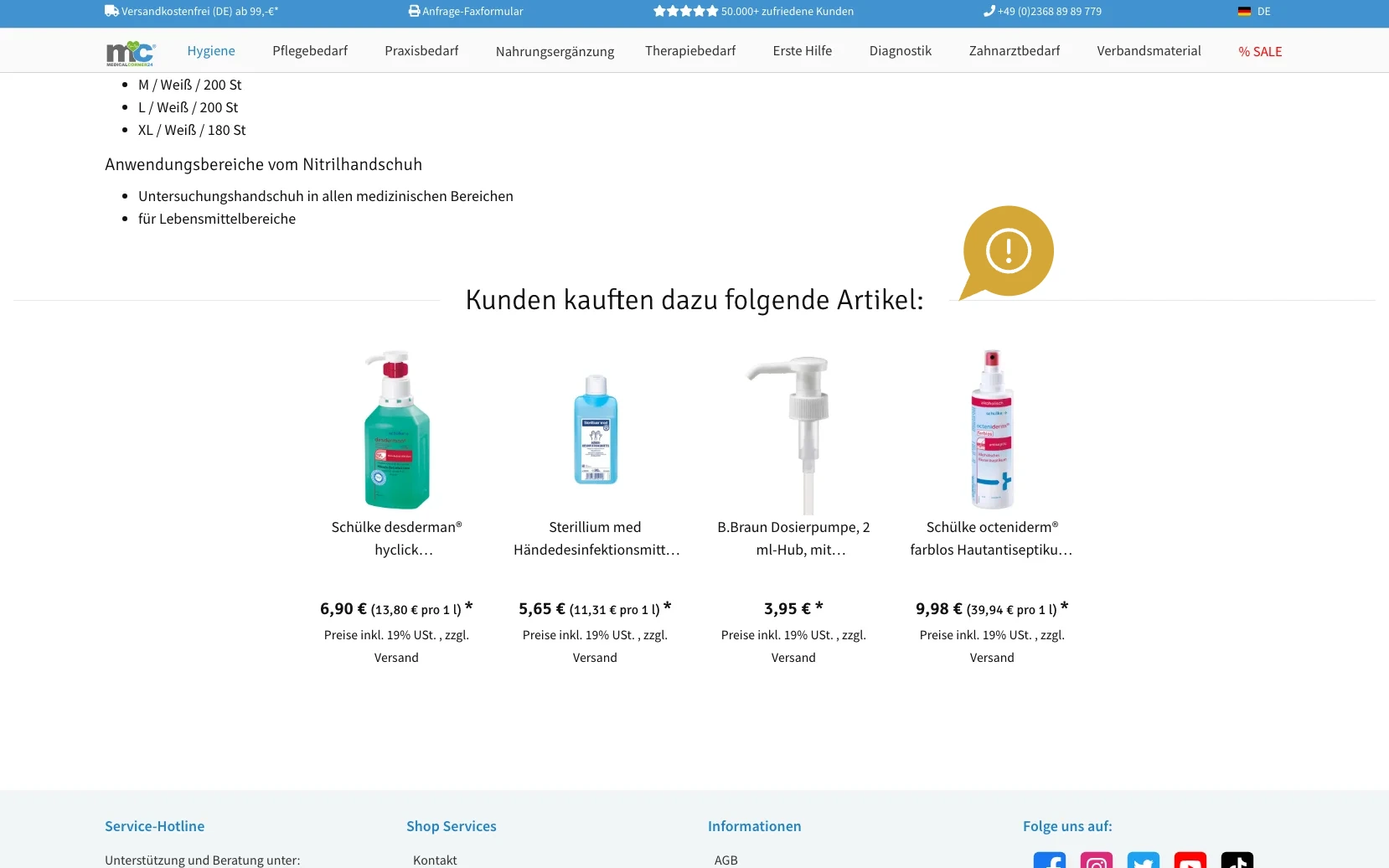Click the Schülke octeniderm farblos title
The height and width of the screenshot is (868, 1389).
tap(992, 539)
